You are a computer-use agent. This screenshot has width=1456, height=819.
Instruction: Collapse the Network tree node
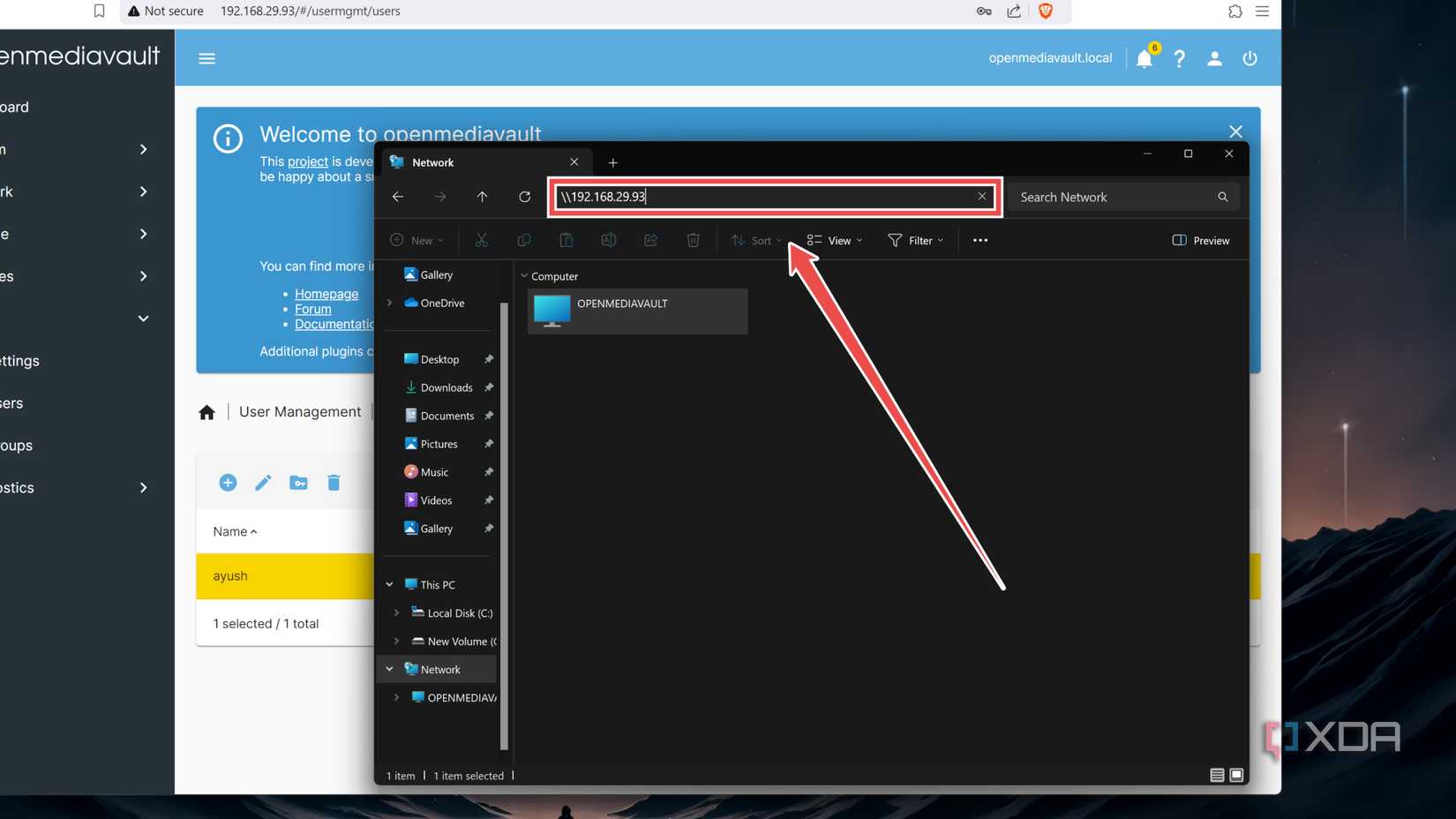pos(389,669)
